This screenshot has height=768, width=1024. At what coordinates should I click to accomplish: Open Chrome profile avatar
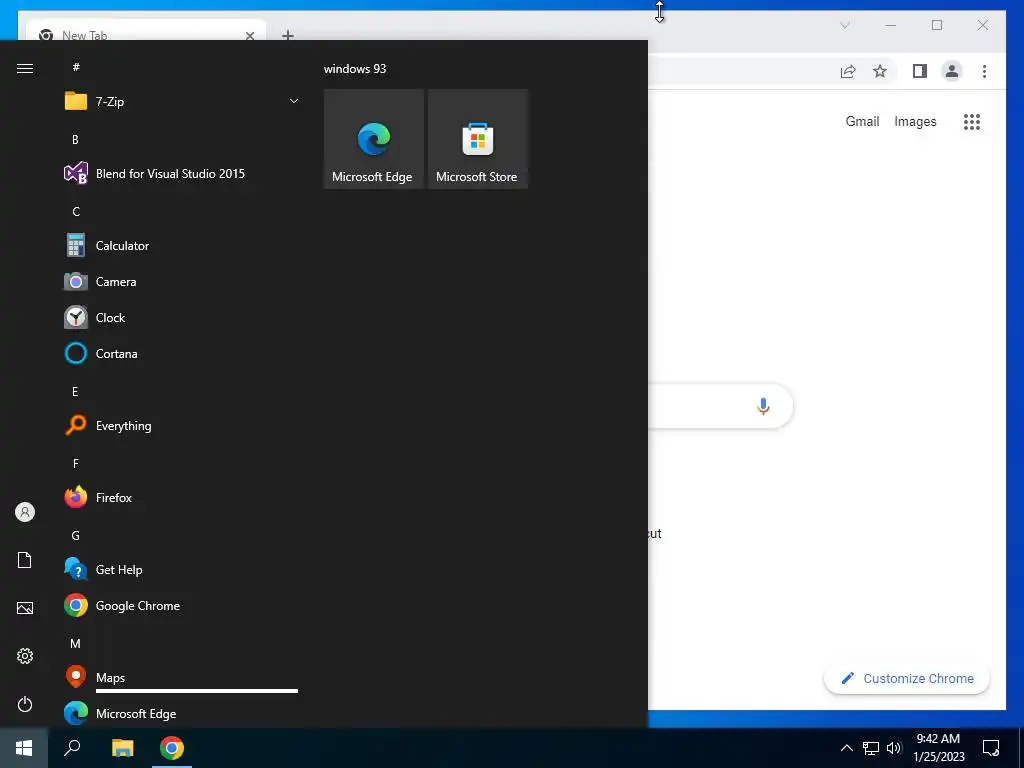click(x=952, y=71)
